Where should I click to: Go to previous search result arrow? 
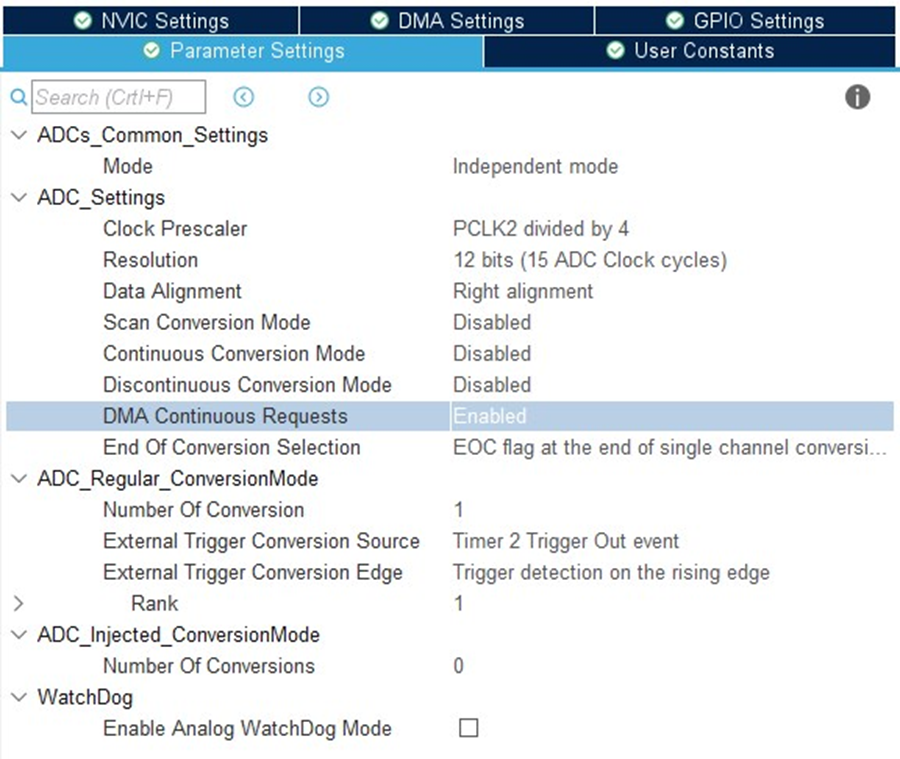point(243,97)
